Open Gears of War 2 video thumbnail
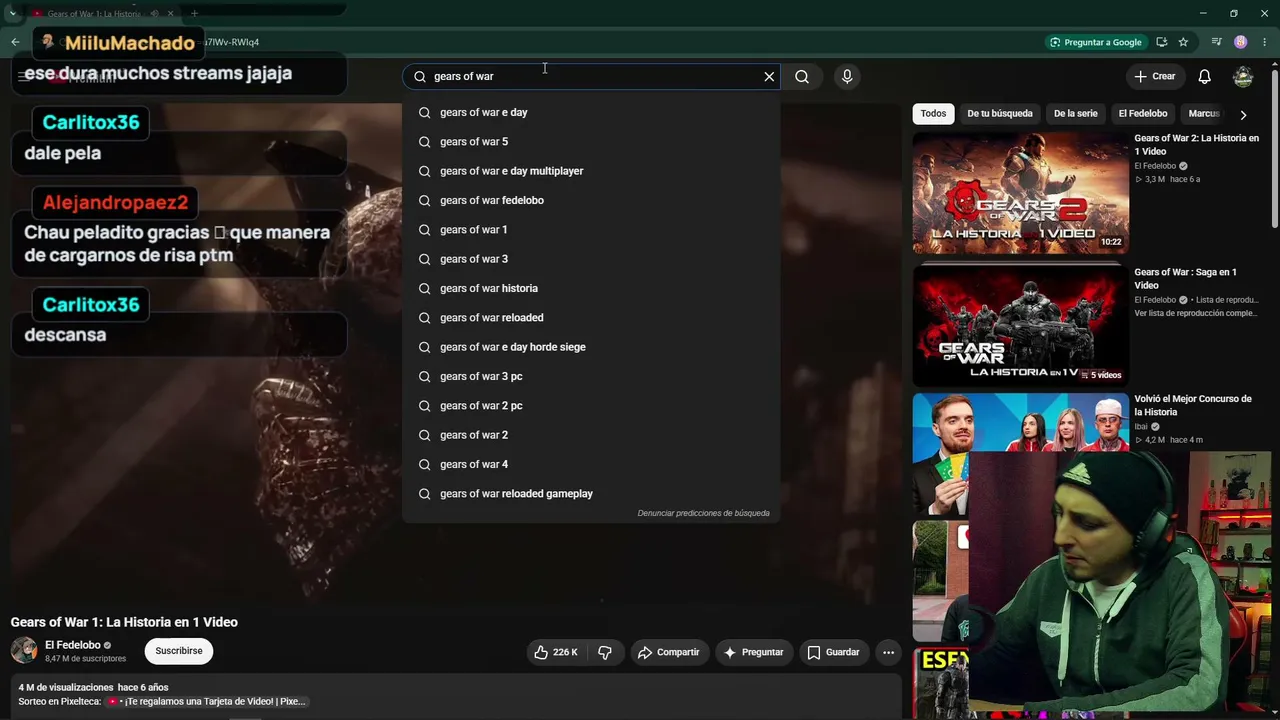The image size is (1280, 720). (1020, 193)
